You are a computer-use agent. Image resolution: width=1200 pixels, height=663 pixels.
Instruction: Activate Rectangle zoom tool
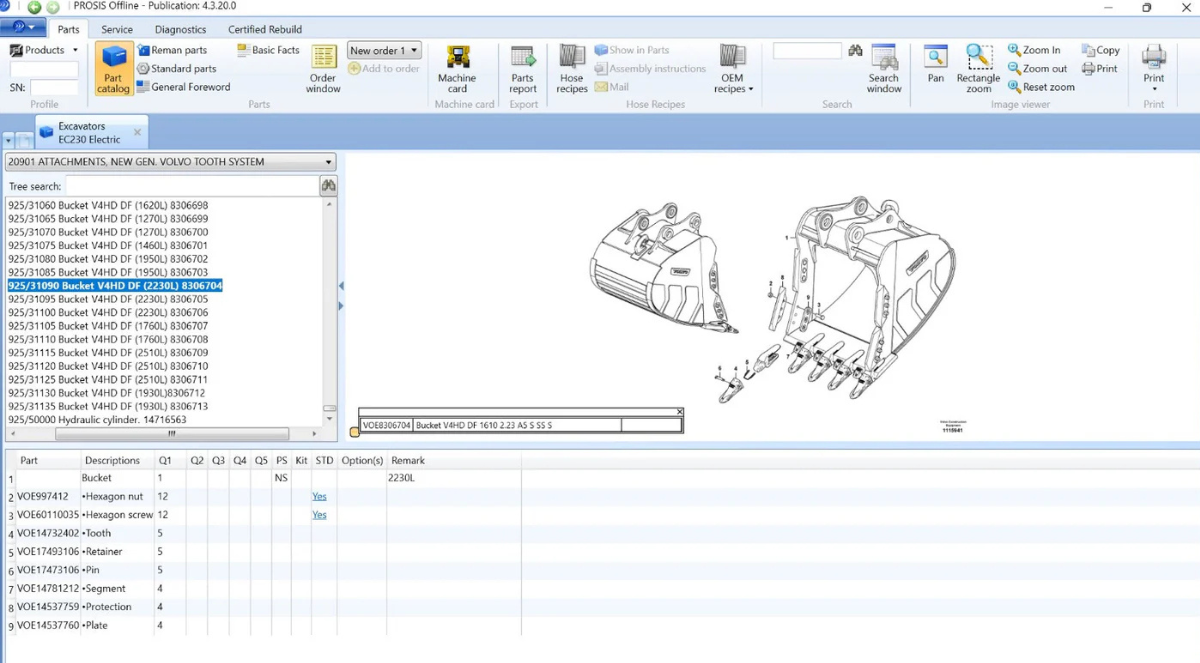[978, 69]
